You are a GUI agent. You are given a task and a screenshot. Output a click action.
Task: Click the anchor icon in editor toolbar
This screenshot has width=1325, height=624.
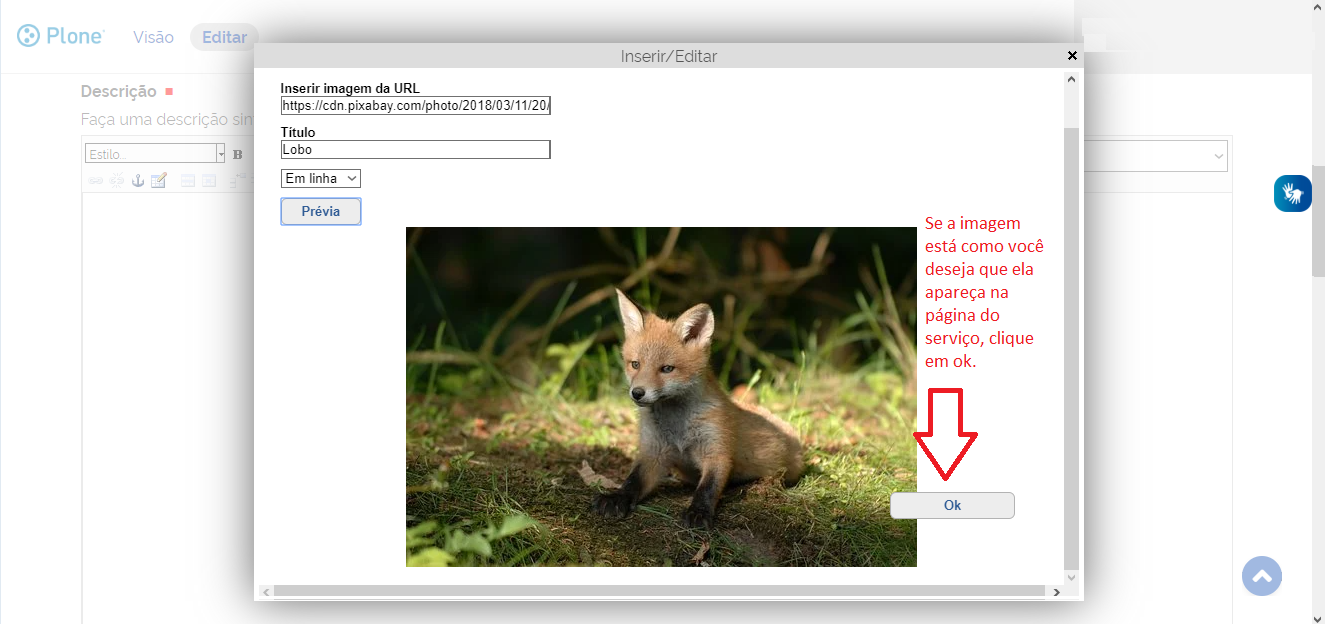coord(138,180)
